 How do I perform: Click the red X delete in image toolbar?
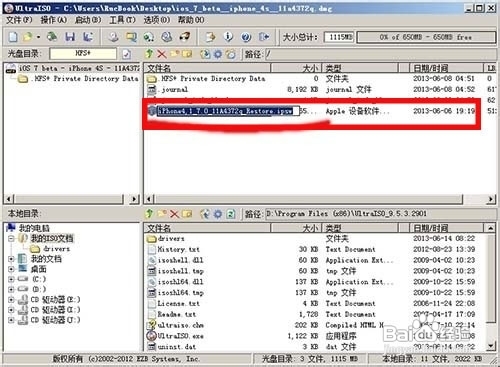(x=162, y=54)
